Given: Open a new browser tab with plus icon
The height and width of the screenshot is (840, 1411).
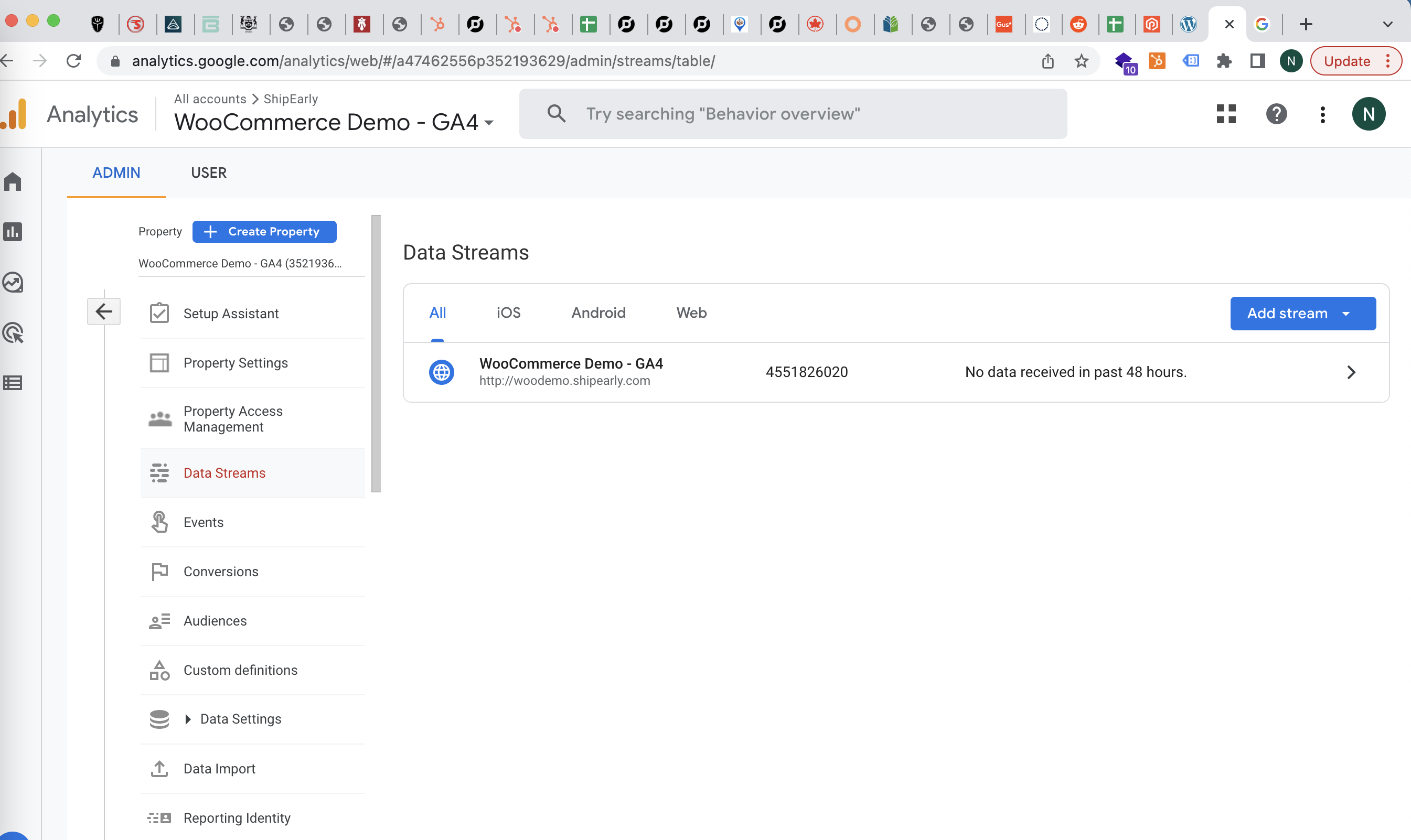Looking at the screenshot, I should [x=1306, y=24].
